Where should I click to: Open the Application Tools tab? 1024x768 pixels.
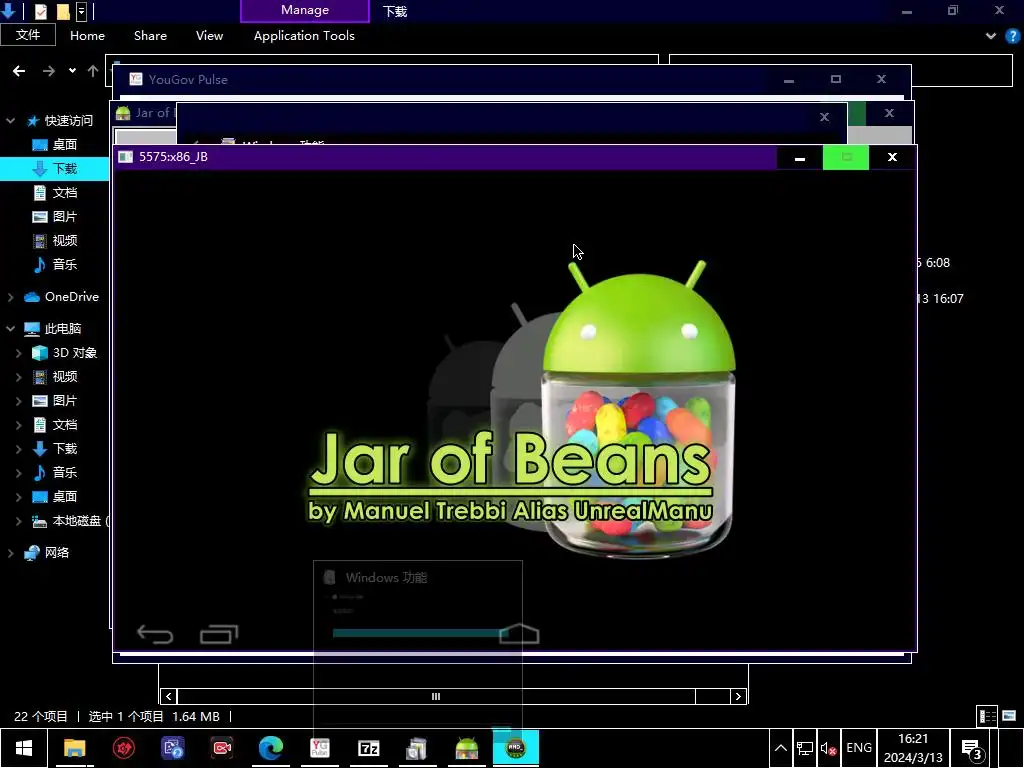coord(304,36)
